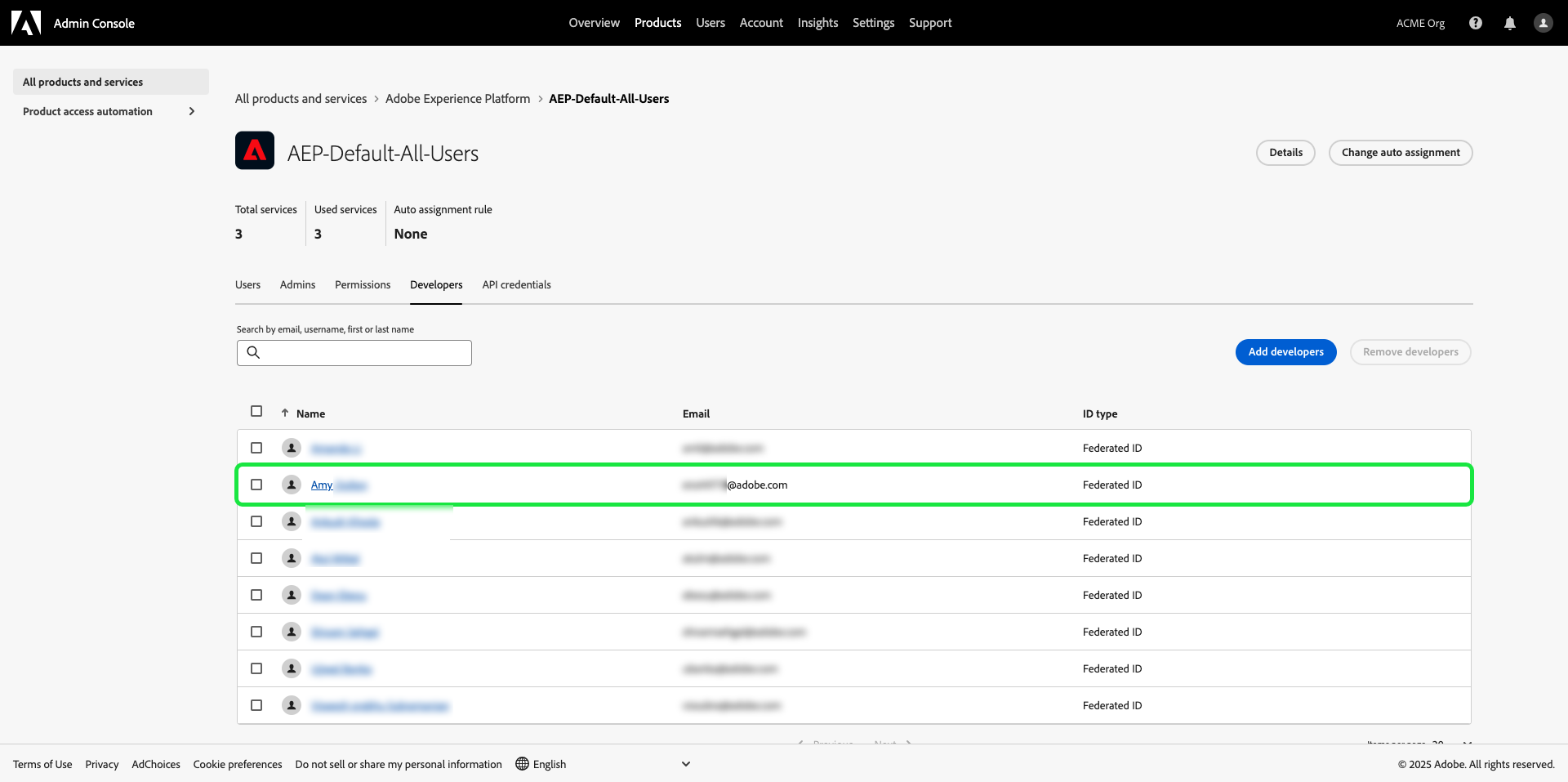
Task: Check the fourth developer row checkbox
Action: 256,558
